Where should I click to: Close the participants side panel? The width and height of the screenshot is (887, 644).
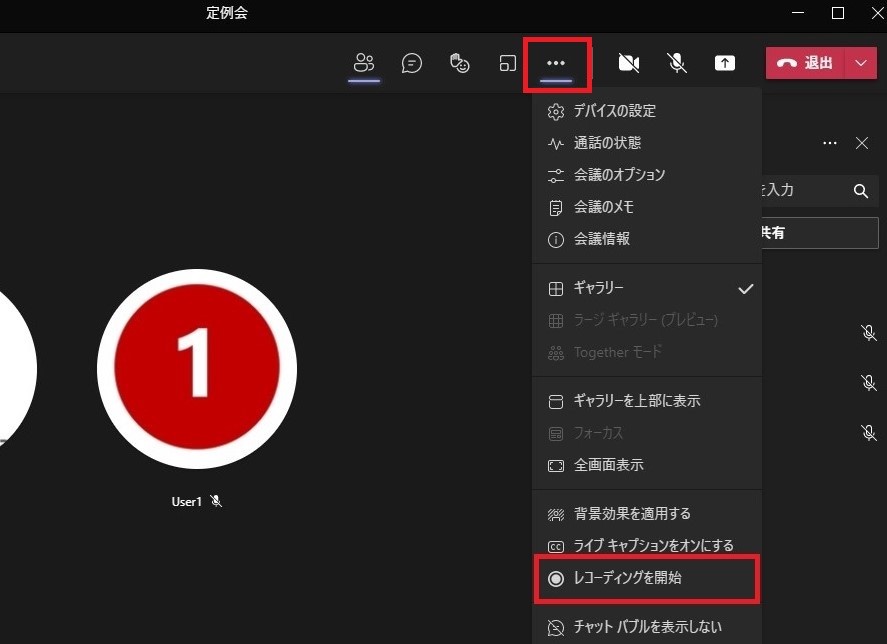point(862,143)
